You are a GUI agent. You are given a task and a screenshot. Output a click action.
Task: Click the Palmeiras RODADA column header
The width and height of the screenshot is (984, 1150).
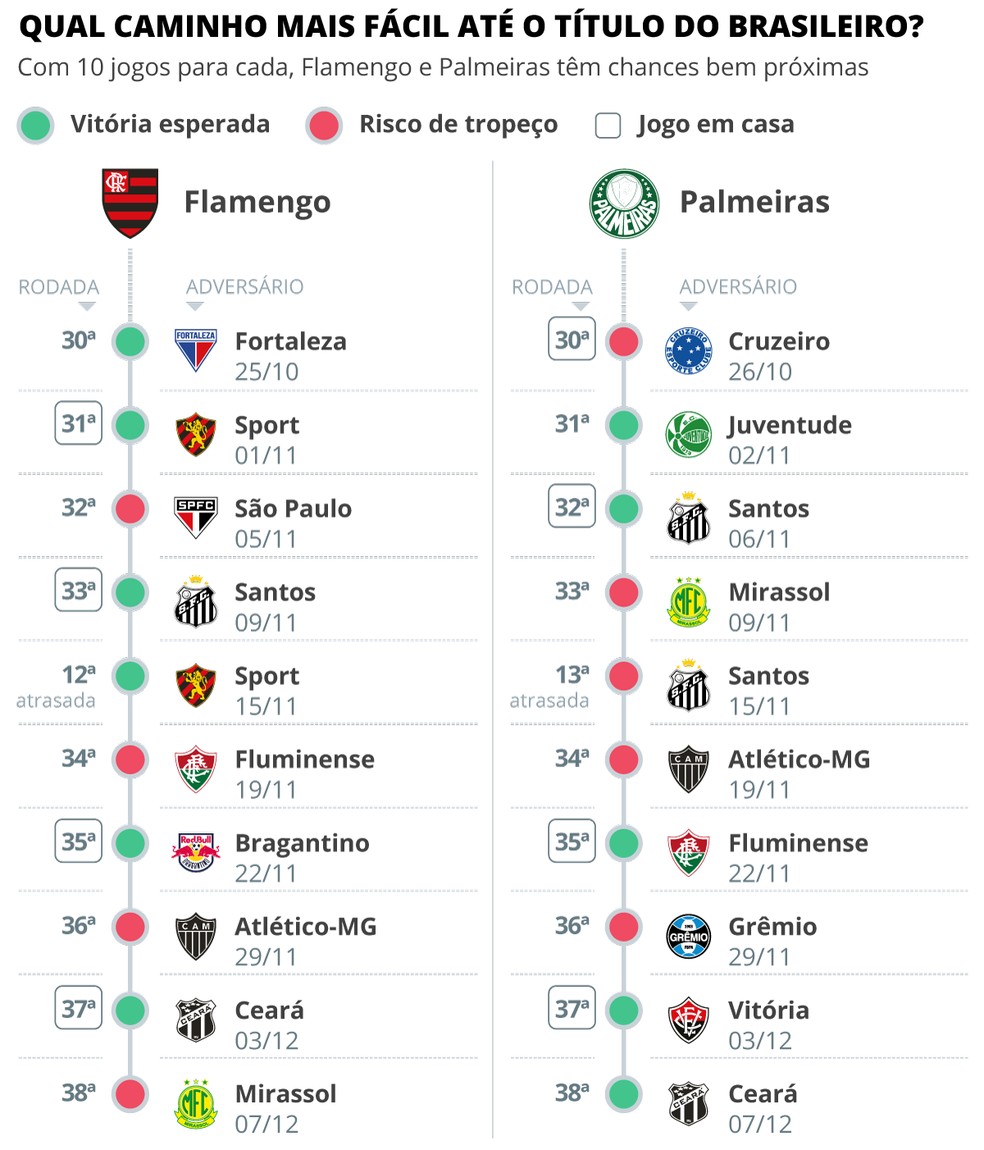pyautogui.click(x=552, y=287)
